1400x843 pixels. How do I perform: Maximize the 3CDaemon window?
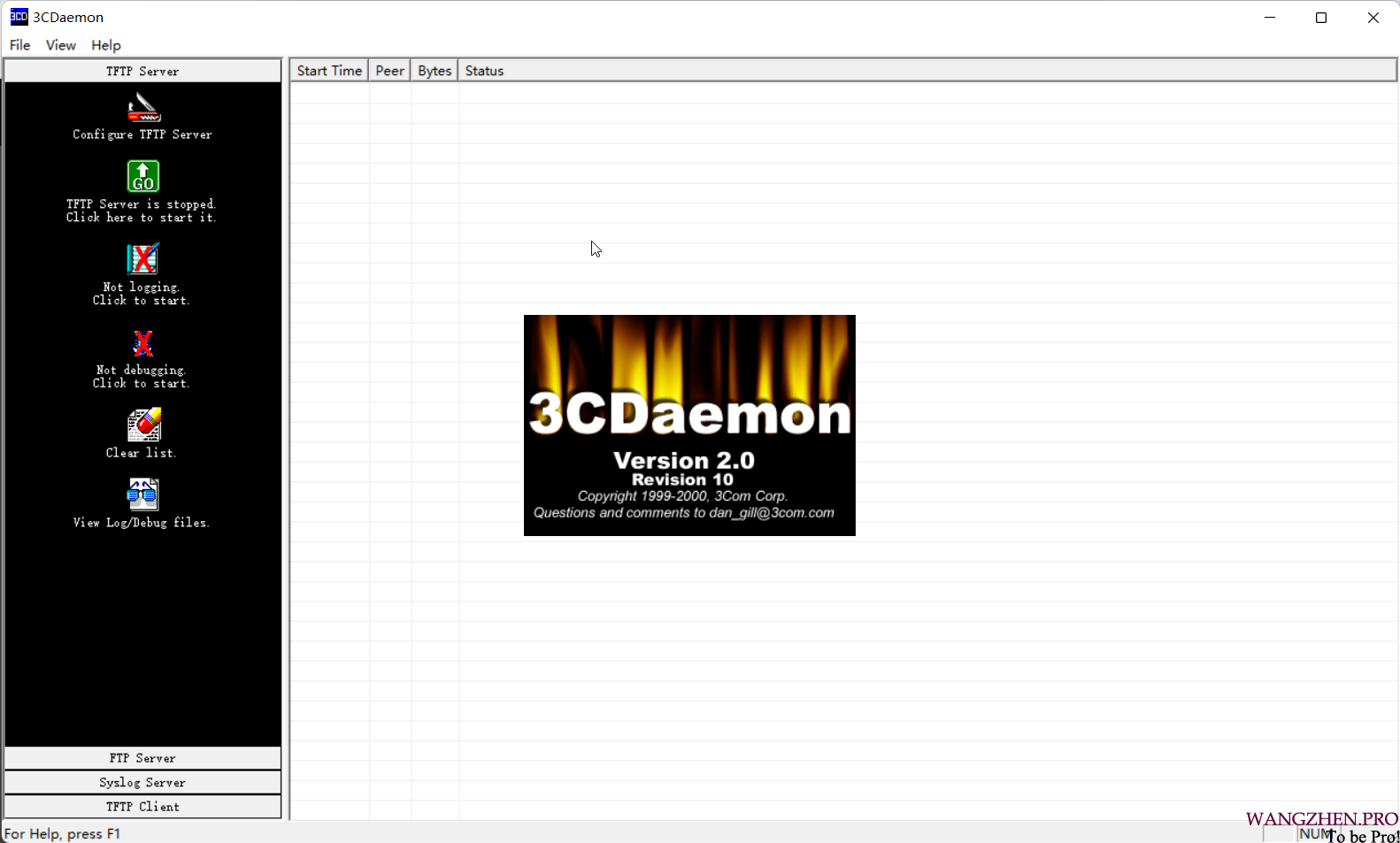[1321, 18]
